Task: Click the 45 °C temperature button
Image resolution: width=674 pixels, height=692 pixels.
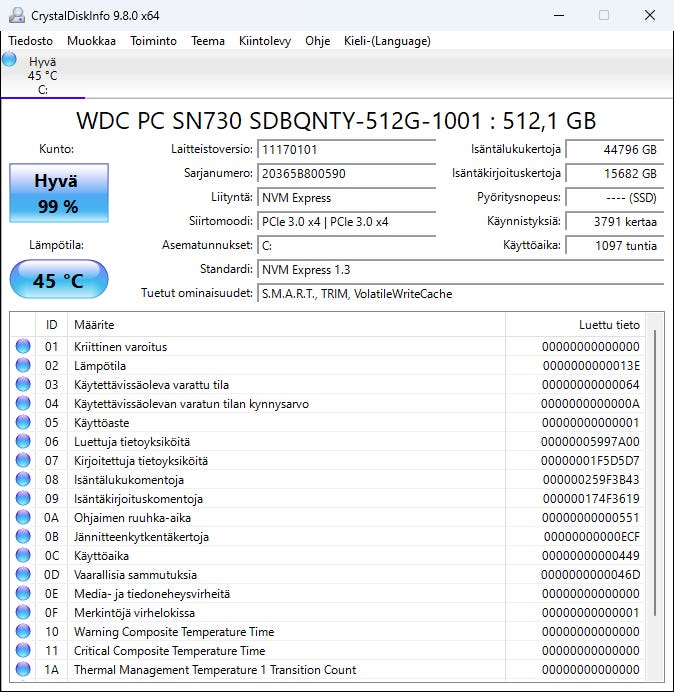Action: click(59, 280)
